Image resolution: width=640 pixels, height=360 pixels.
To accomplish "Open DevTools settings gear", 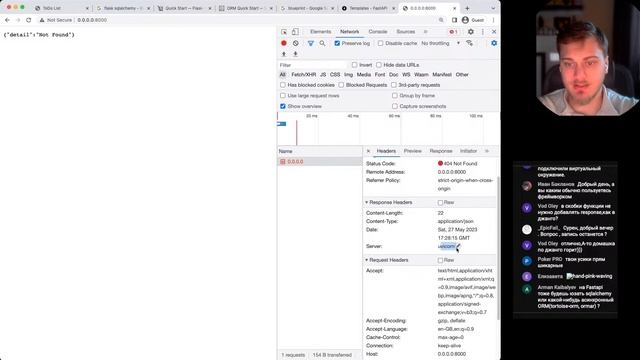I will [x=471, y=32].
